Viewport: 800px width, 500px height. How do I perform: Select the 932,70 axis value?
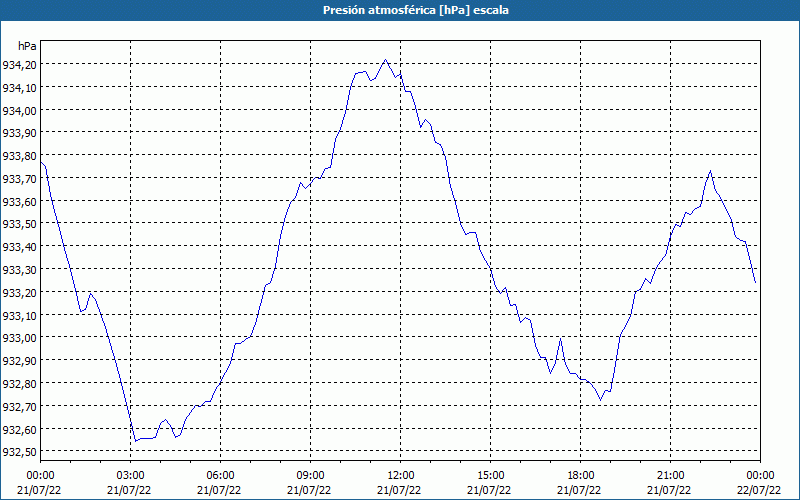pos(19,407)
